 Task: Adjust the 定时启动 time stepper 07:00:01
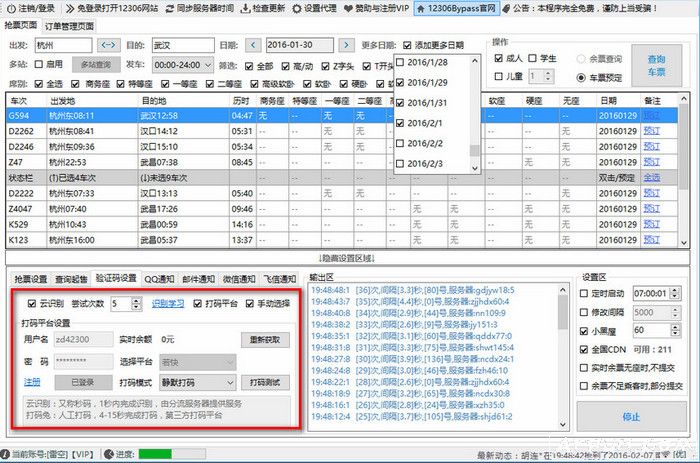point(675,293)
